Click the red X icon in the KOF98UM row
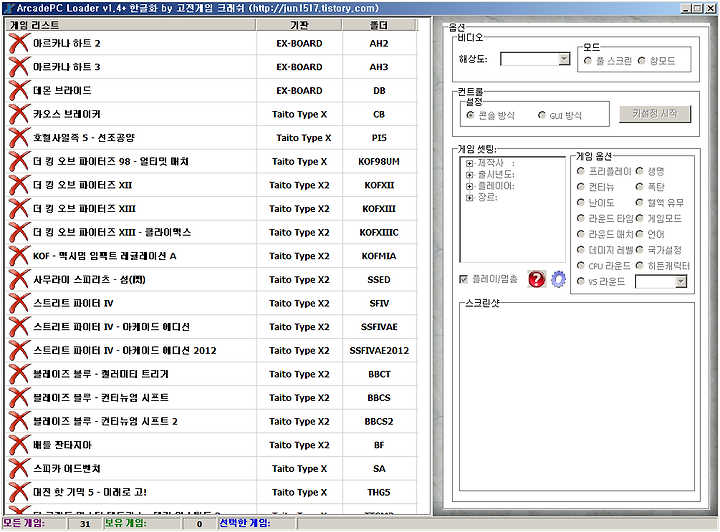The height and width of the screenshot is (532, 720). (19, 162)
